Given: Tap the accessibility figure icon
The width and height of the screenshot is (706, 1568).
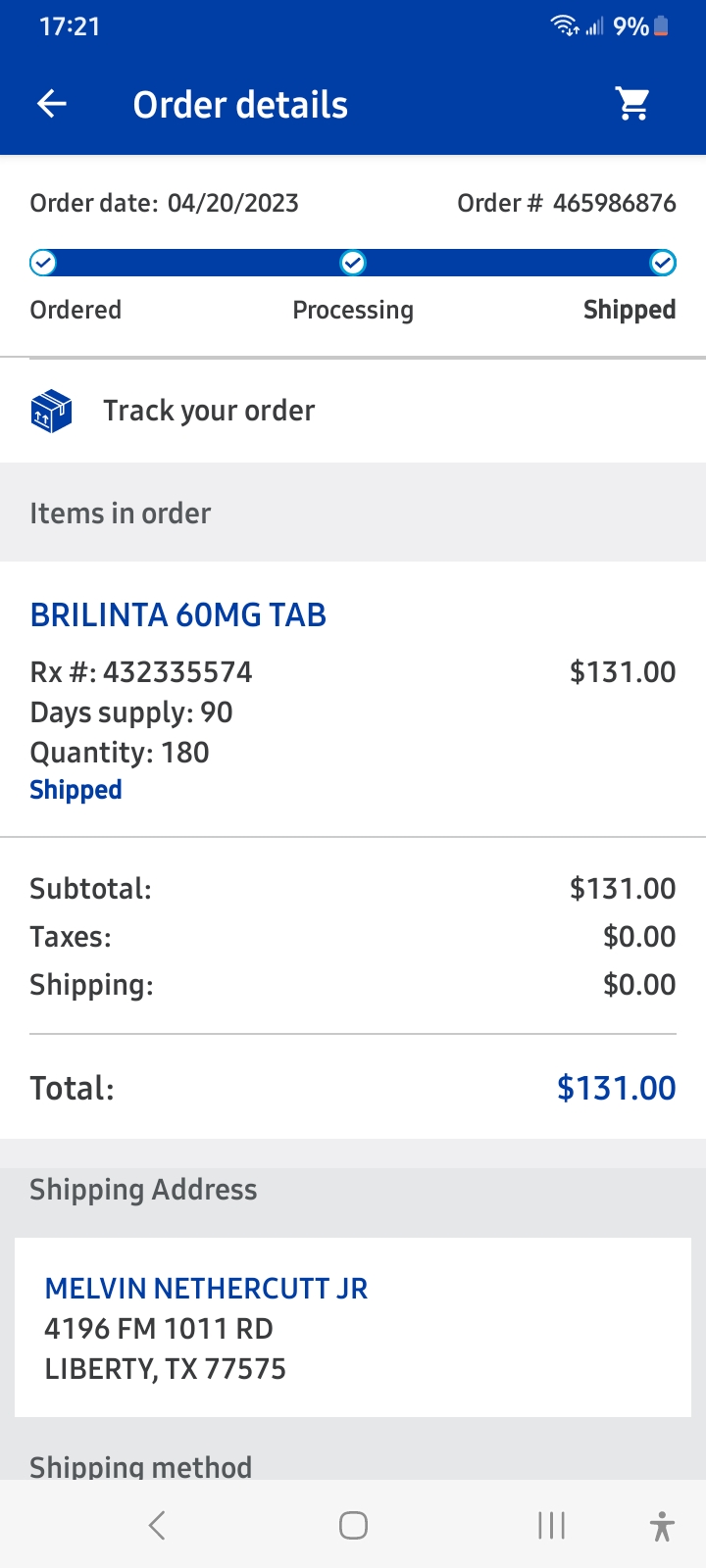Looking at the screenshot, I should [x=662, y=1526].
